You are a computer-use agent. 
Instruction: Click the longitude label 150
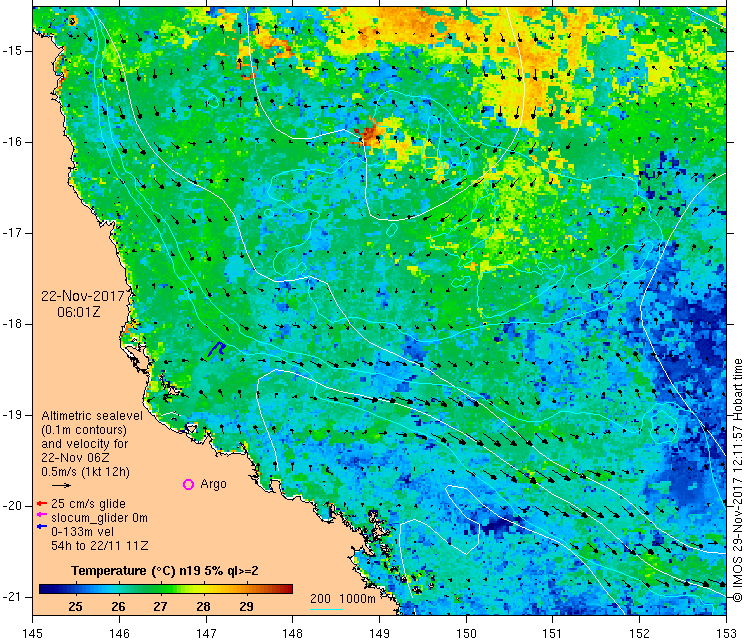(466, 633)
